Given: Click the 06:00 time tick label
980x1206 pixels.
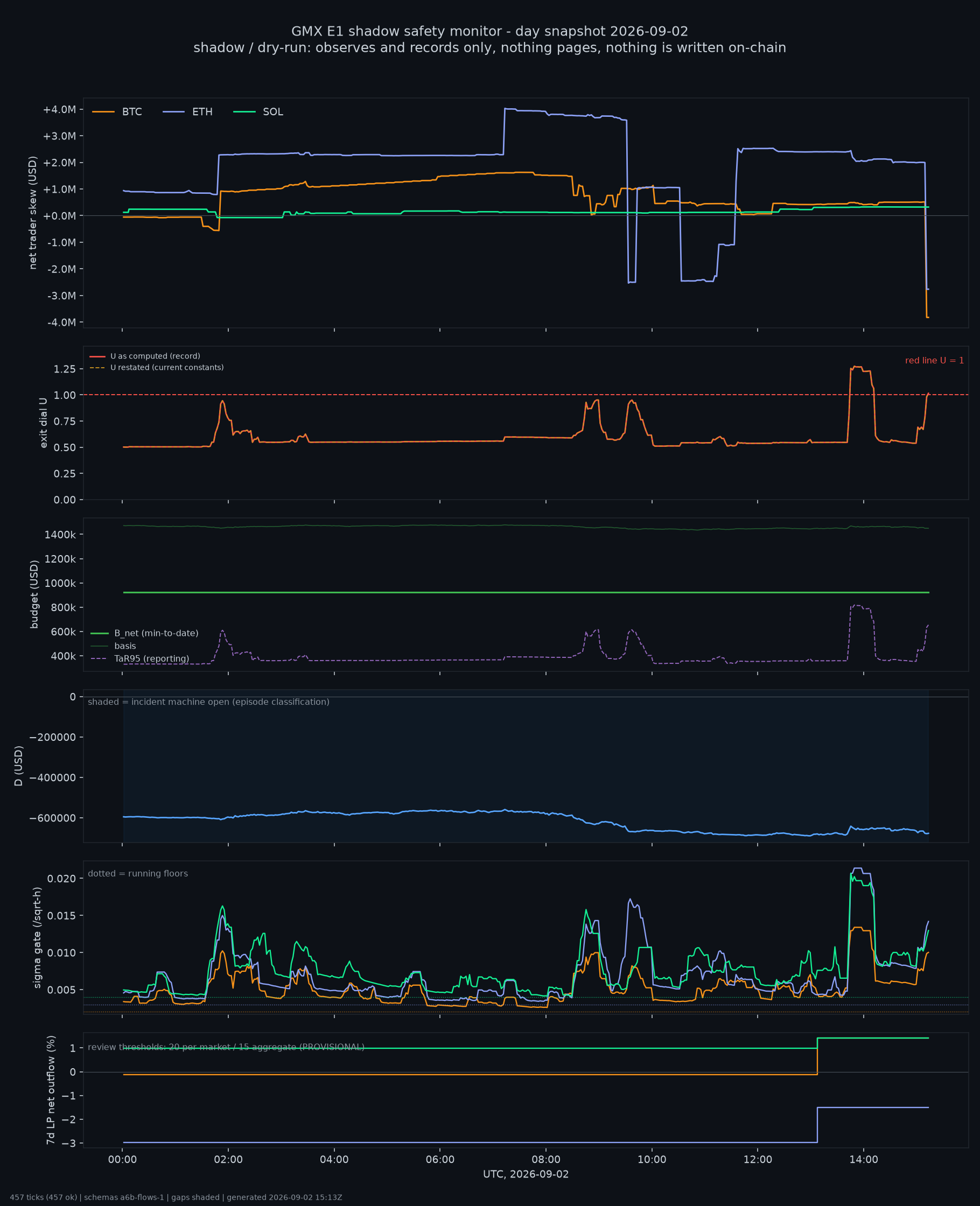Looking at the screenshot, I should coord(440,1160).
